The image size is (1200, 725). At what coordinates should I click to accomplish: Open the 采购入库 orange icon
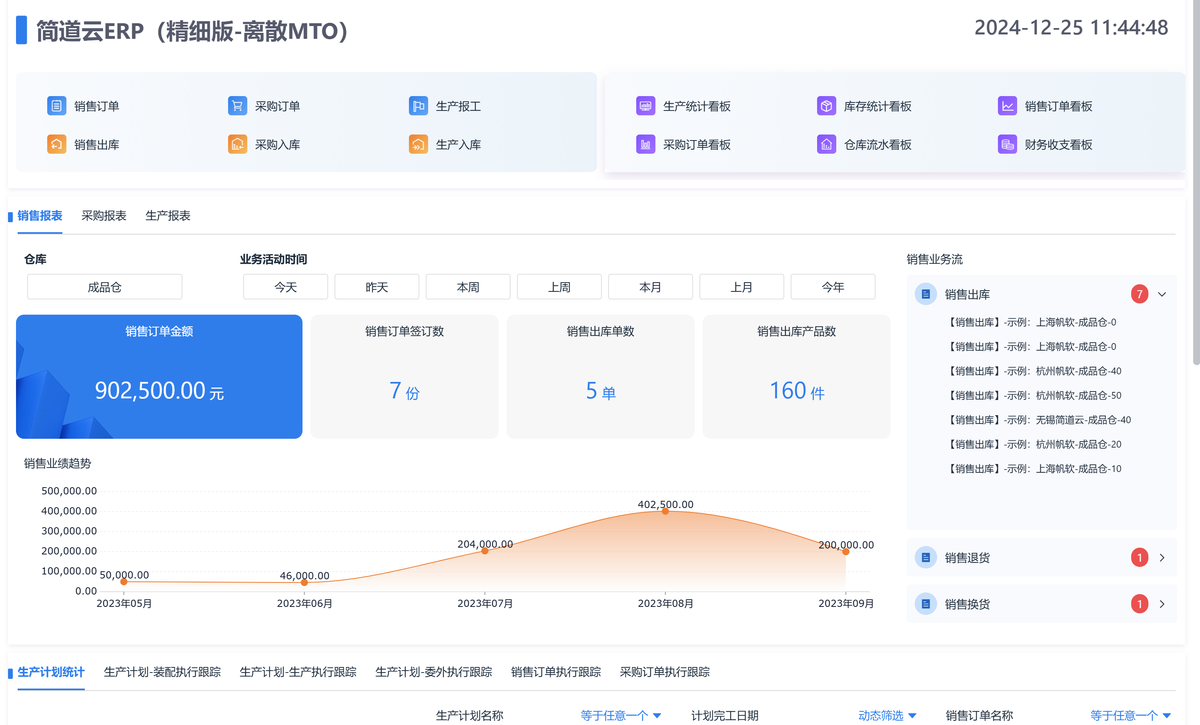(x=237, y=145)
